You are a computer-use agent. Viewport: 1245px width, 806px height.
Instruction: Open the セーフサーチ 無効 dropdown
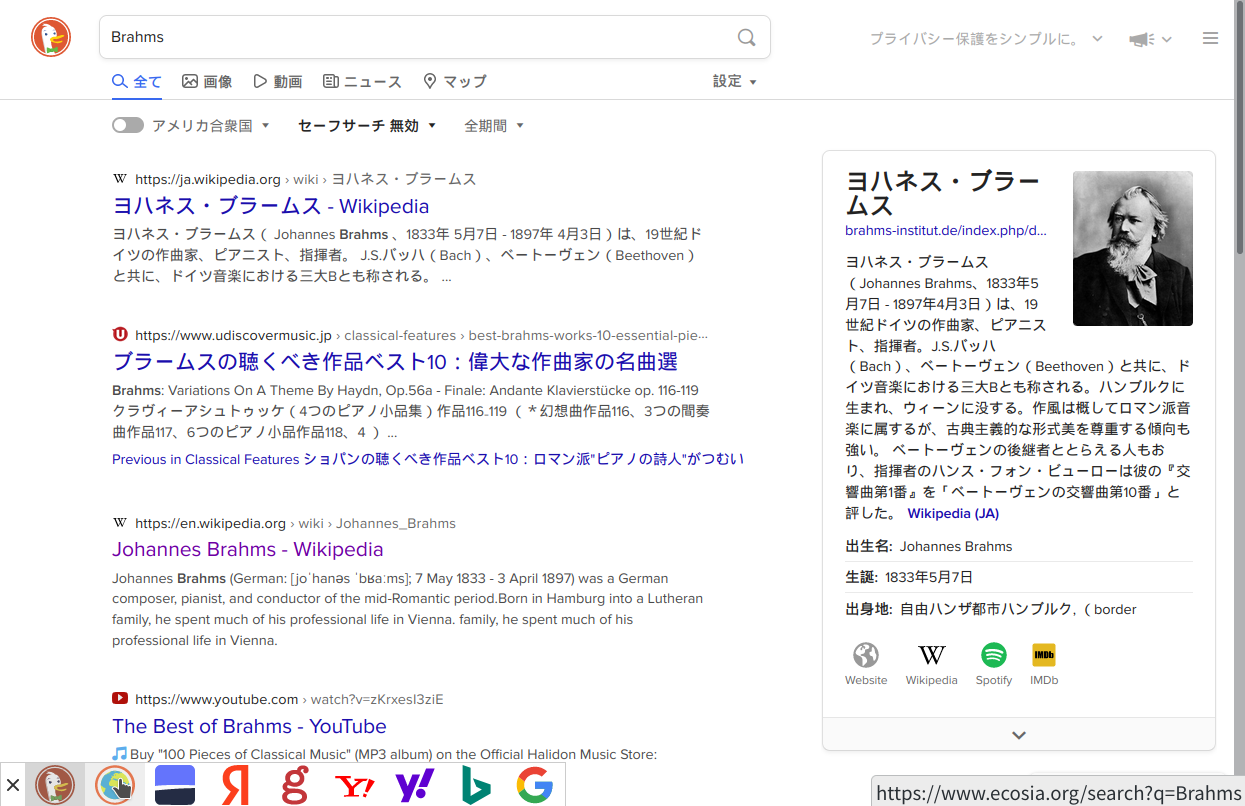point(367,126)
